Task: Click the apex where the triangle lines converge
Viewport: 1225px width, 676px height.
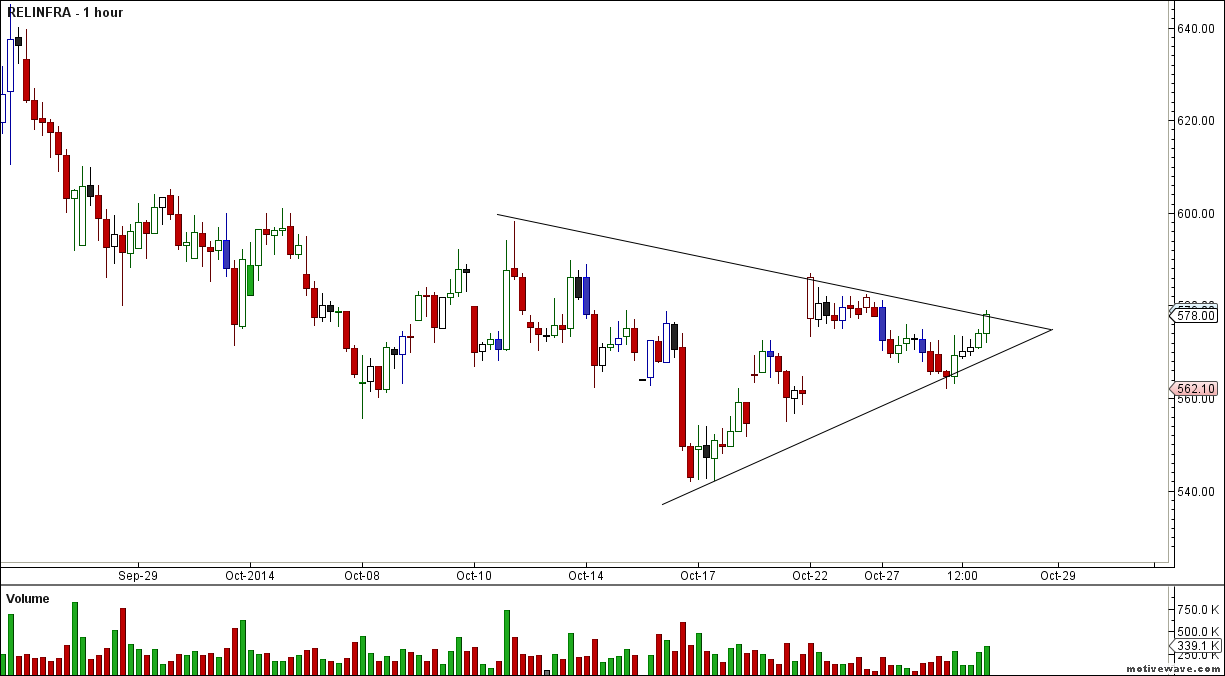Action: 1050,329
